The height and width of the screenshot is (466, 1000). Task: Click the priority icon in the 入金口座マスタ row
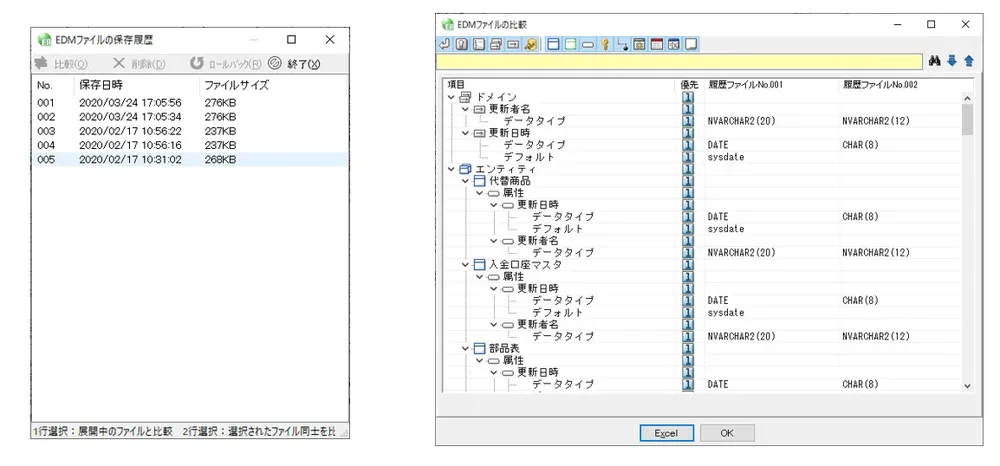pos(688,265)
